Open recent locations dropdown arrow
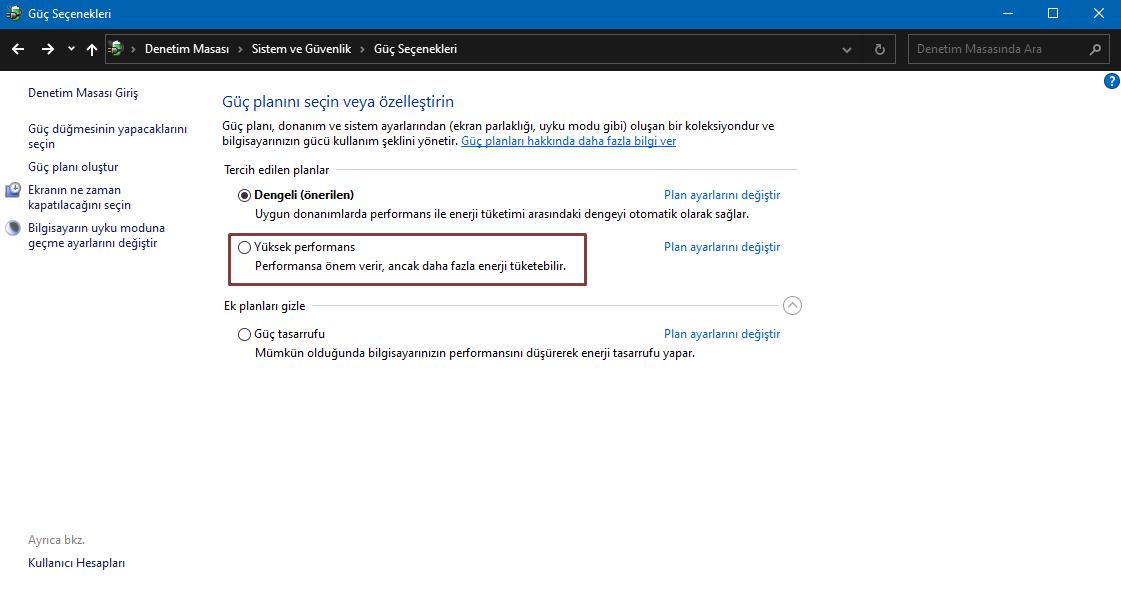Screen dimensions: 1121x589 [x=71, y=49]
